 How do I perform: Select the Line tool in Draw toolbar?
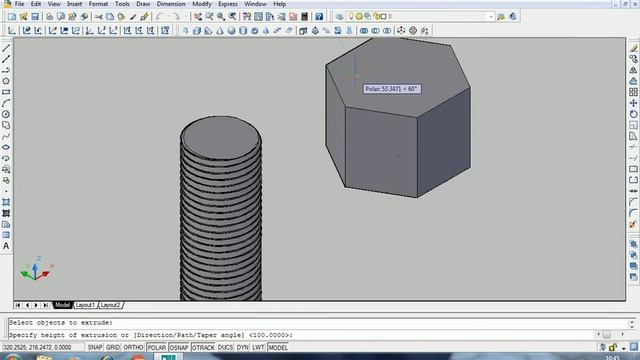click(x=6, y=48)
